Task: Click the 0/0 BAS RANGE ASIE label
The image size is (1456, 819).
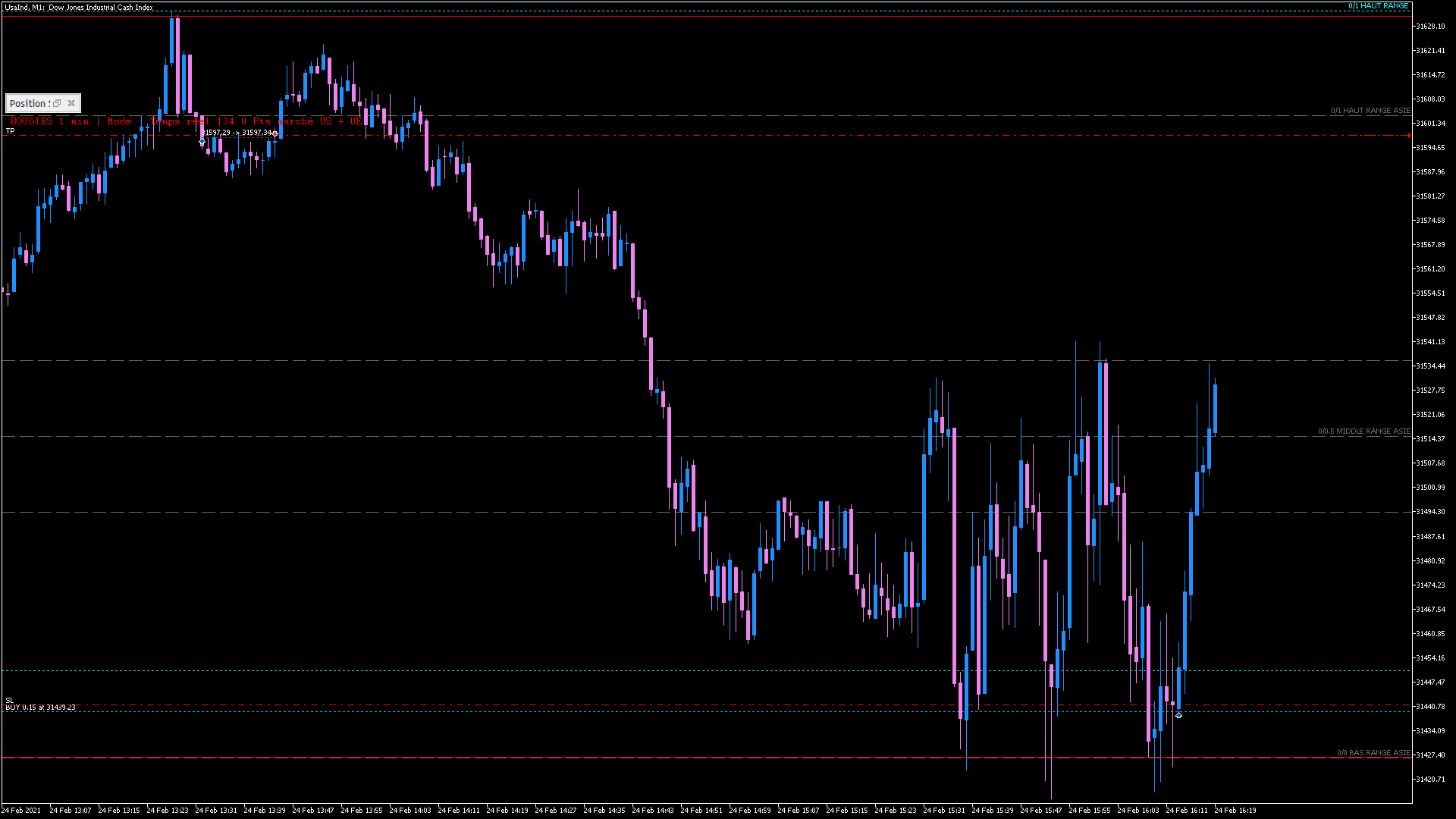Action: click(x=1373, y=753)
